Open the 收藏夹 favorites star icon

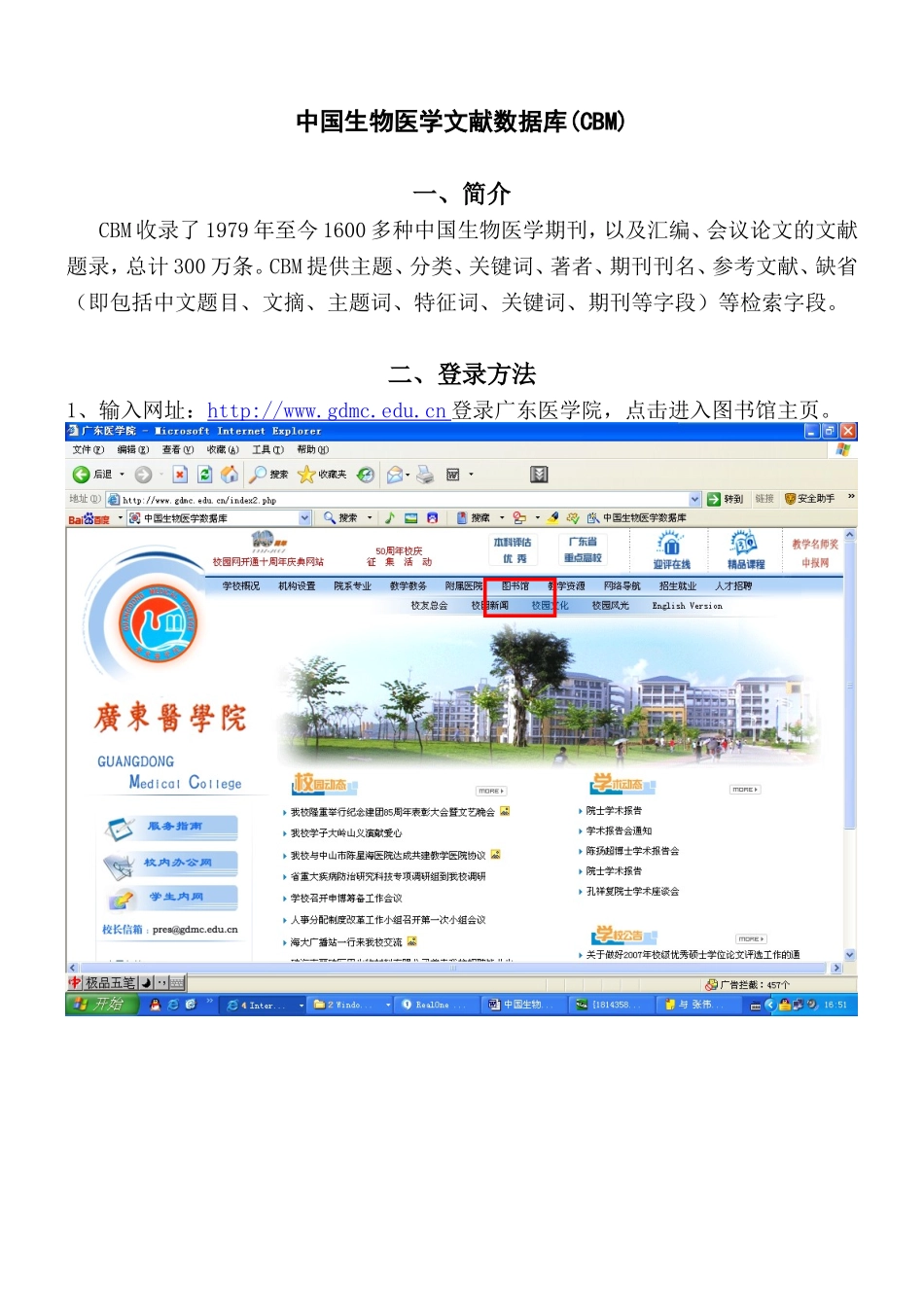306,475
